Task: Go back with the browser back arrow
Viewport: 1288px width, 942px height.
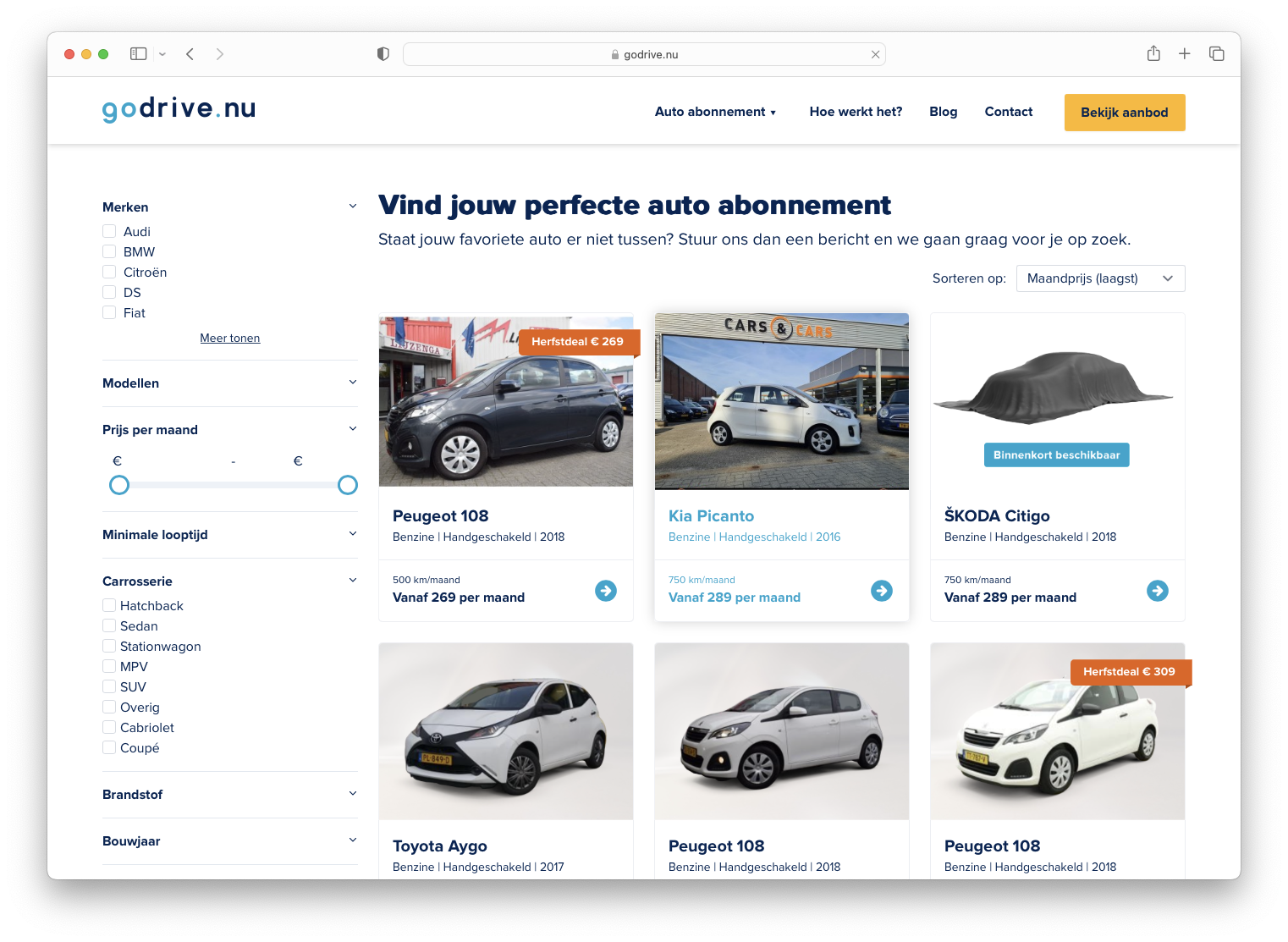Action: tap(190, 54)
